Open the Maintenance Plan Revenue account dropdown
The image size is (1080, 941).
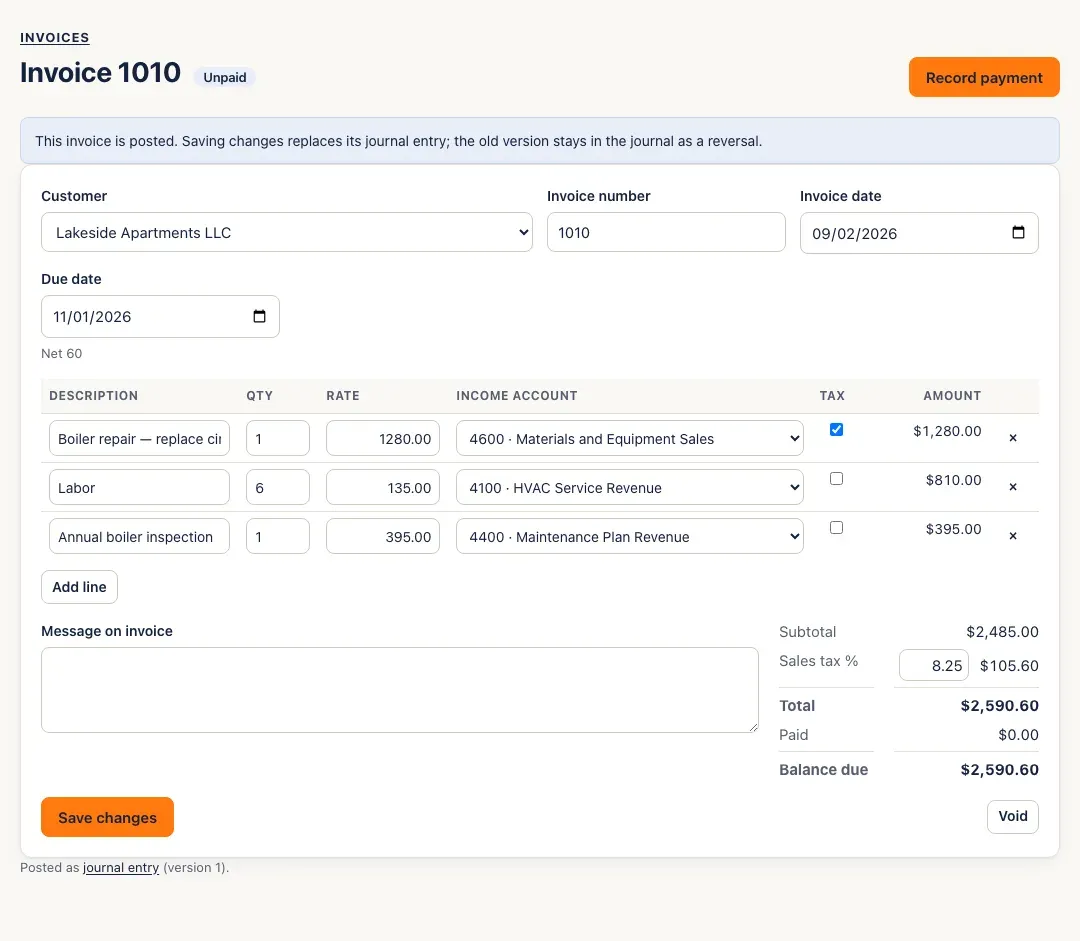(x=630, y=536)
